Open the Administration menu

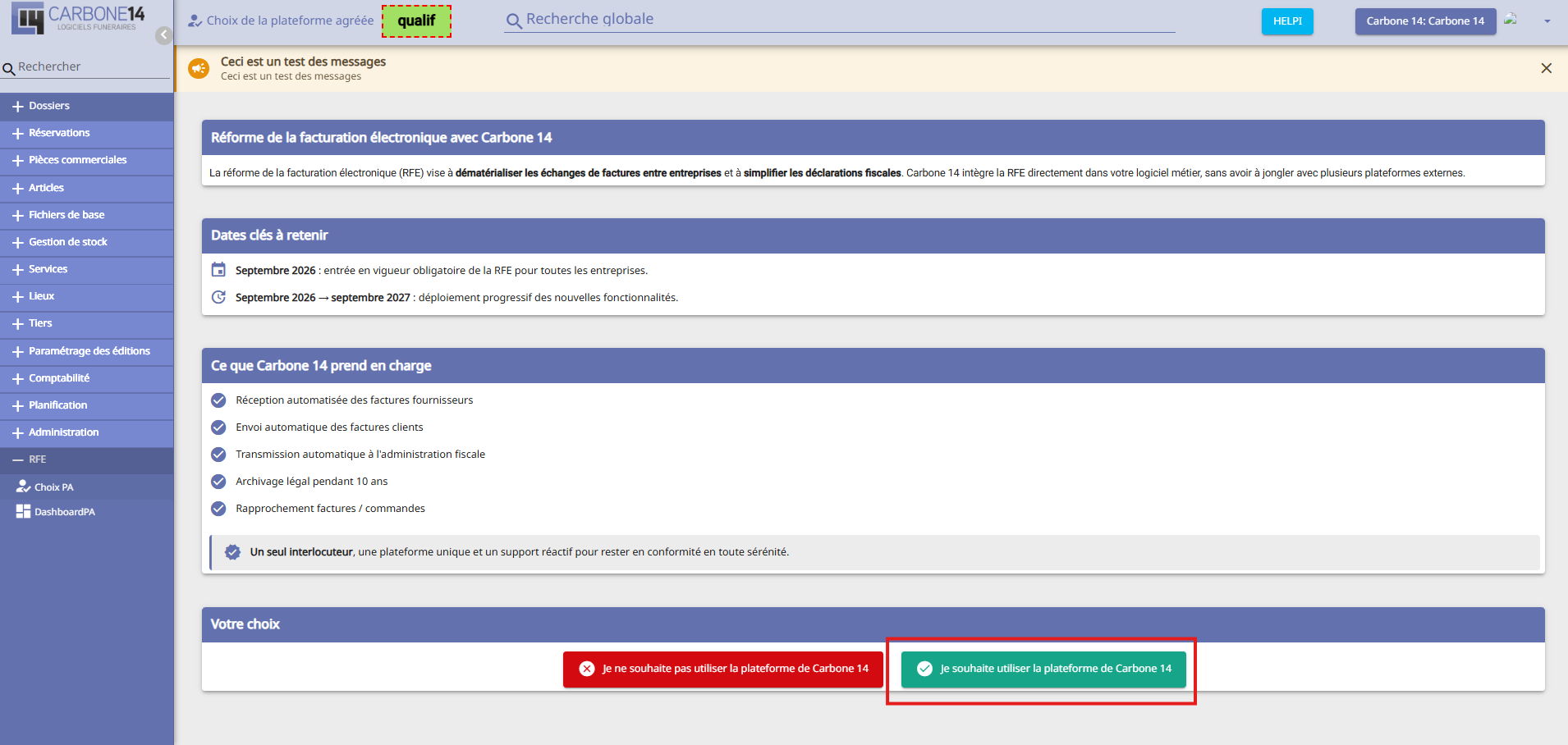tap(87, 432)
